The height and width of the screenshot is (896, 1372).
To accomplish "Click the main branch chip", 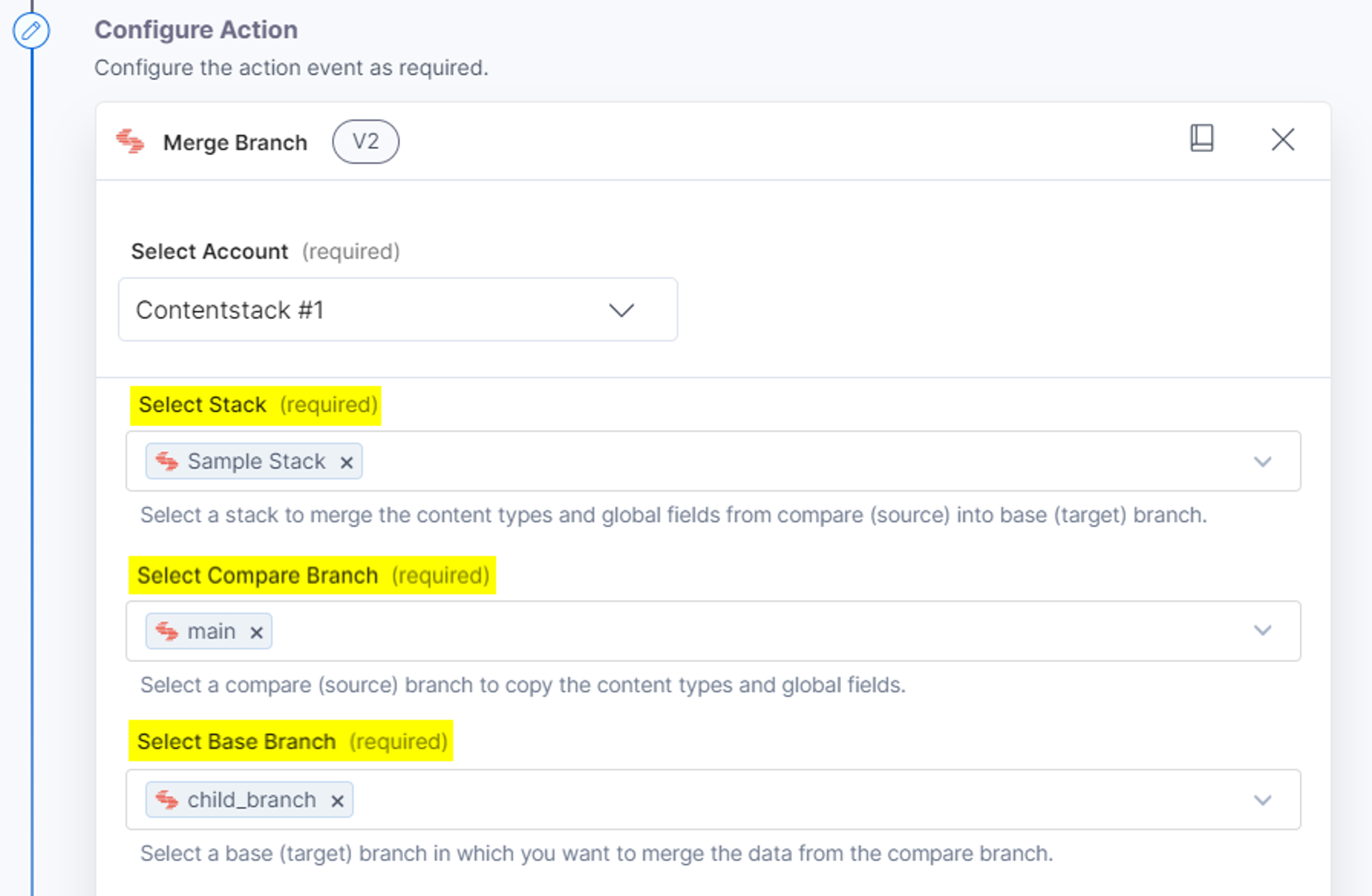I will pos(209,632).
